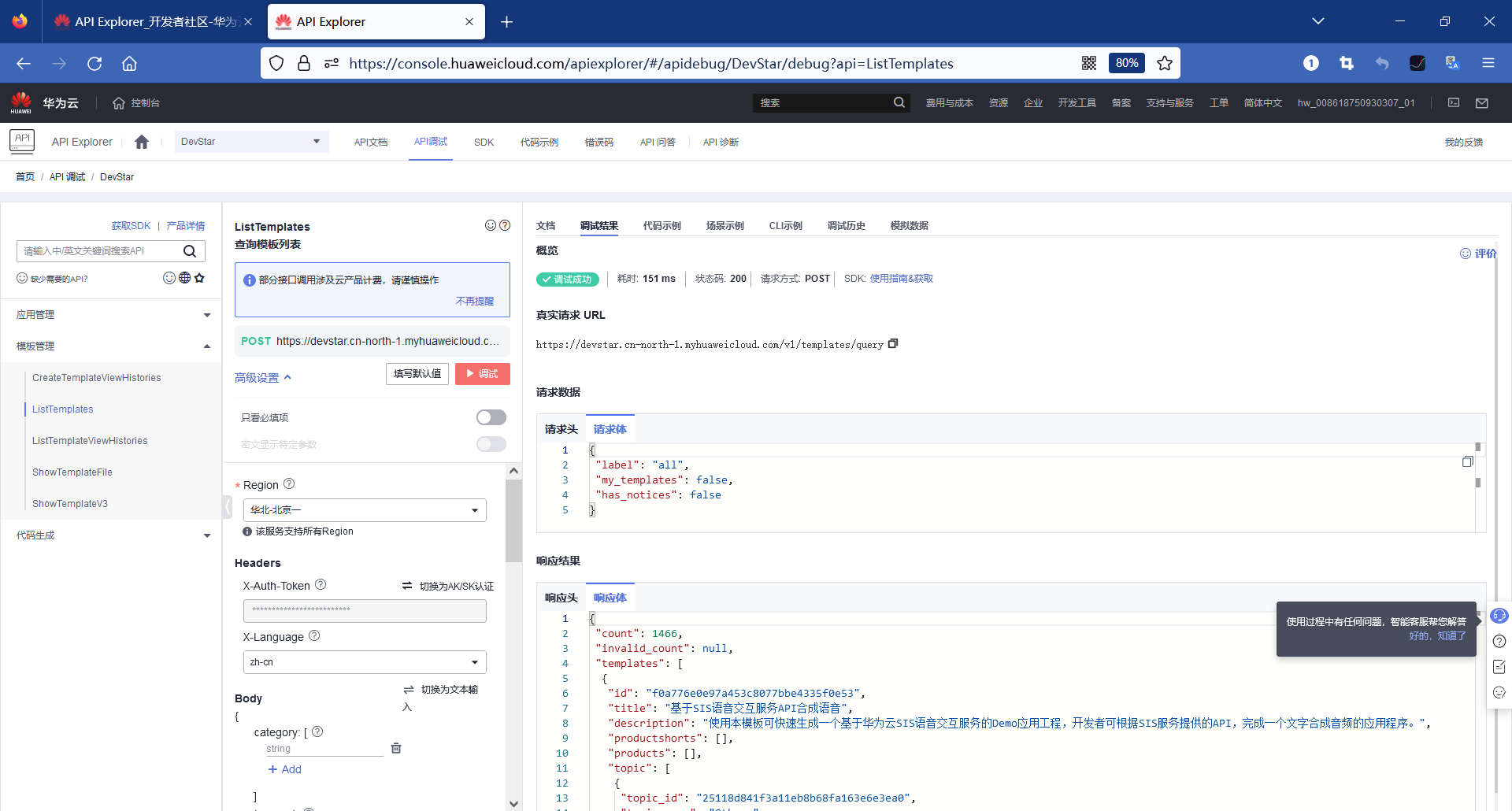Open the 模拟数据 tab
1512x811 pixels.
(x=910, y=225)
